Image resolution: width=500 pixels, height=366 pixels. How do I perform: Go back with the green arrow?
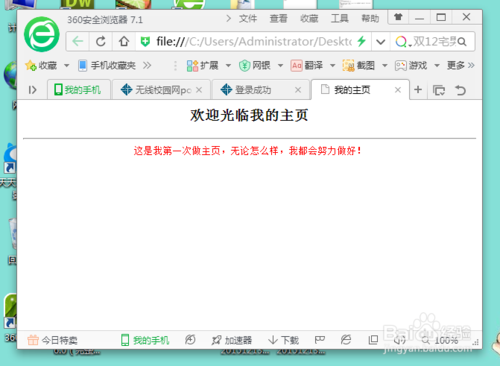[78, 42]
